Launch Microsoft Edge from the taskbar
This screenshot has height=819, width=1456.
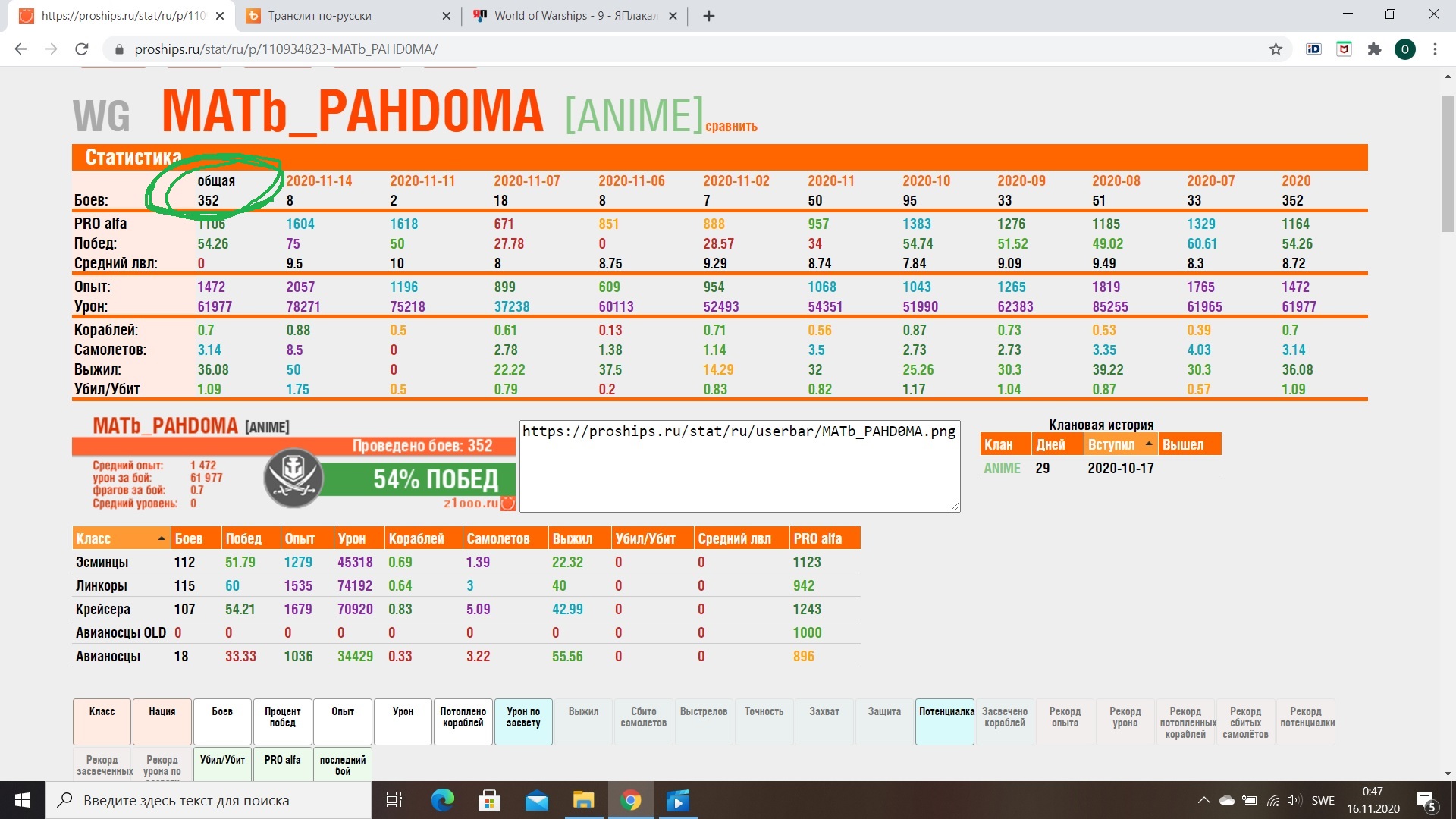point(442,800)
